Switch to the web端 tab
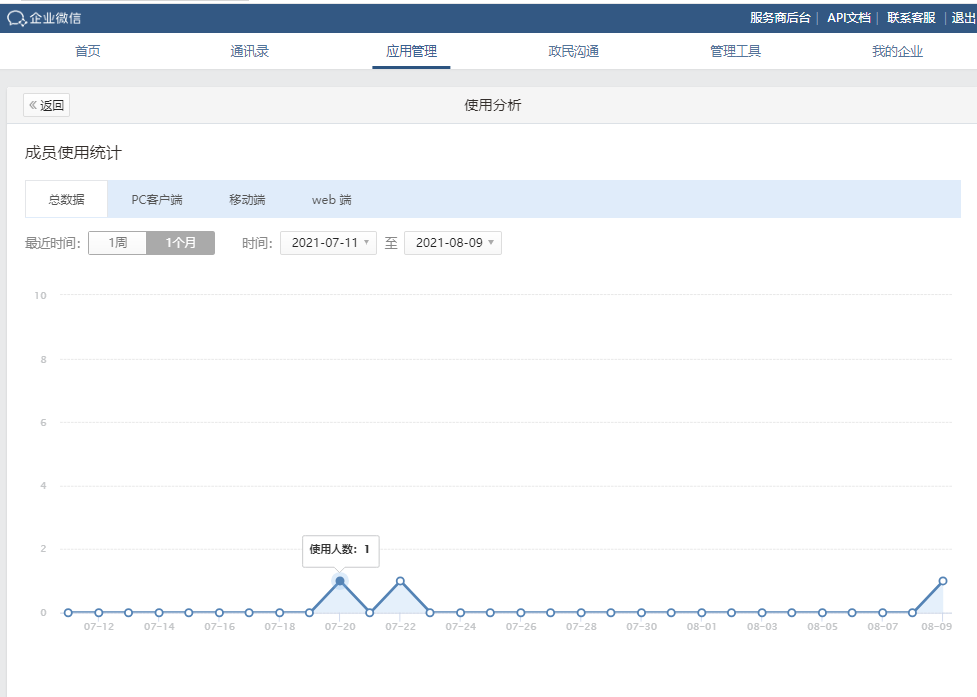The height and width of the screenshot is (697, 977). point(331,200)
